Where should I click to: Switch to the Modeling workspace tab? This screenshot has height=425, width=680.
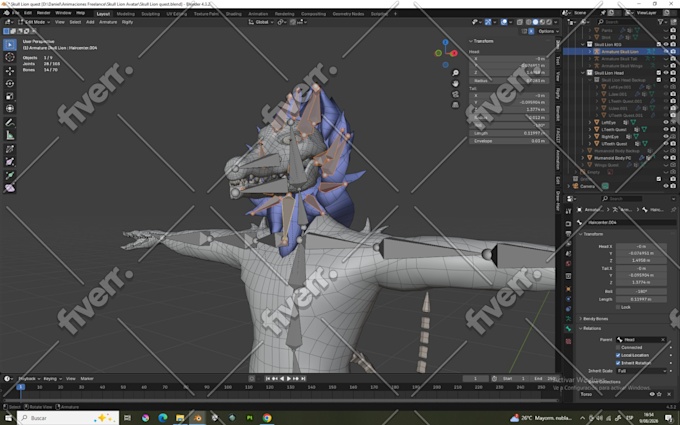click(x=126, y=14)
